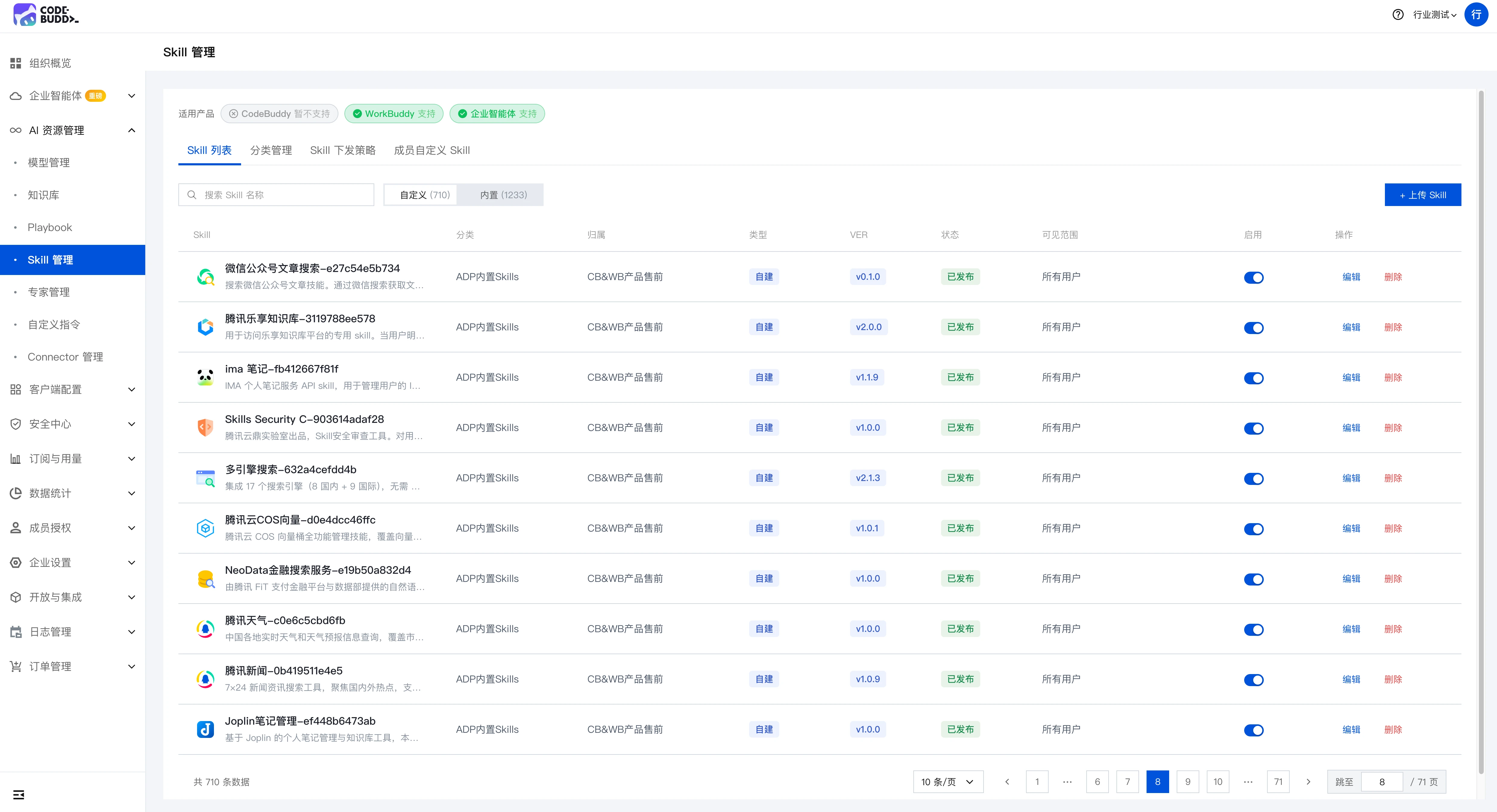
Task: Open the 10 条/页 page size dropdown
Action: click(x=948, y=782)
